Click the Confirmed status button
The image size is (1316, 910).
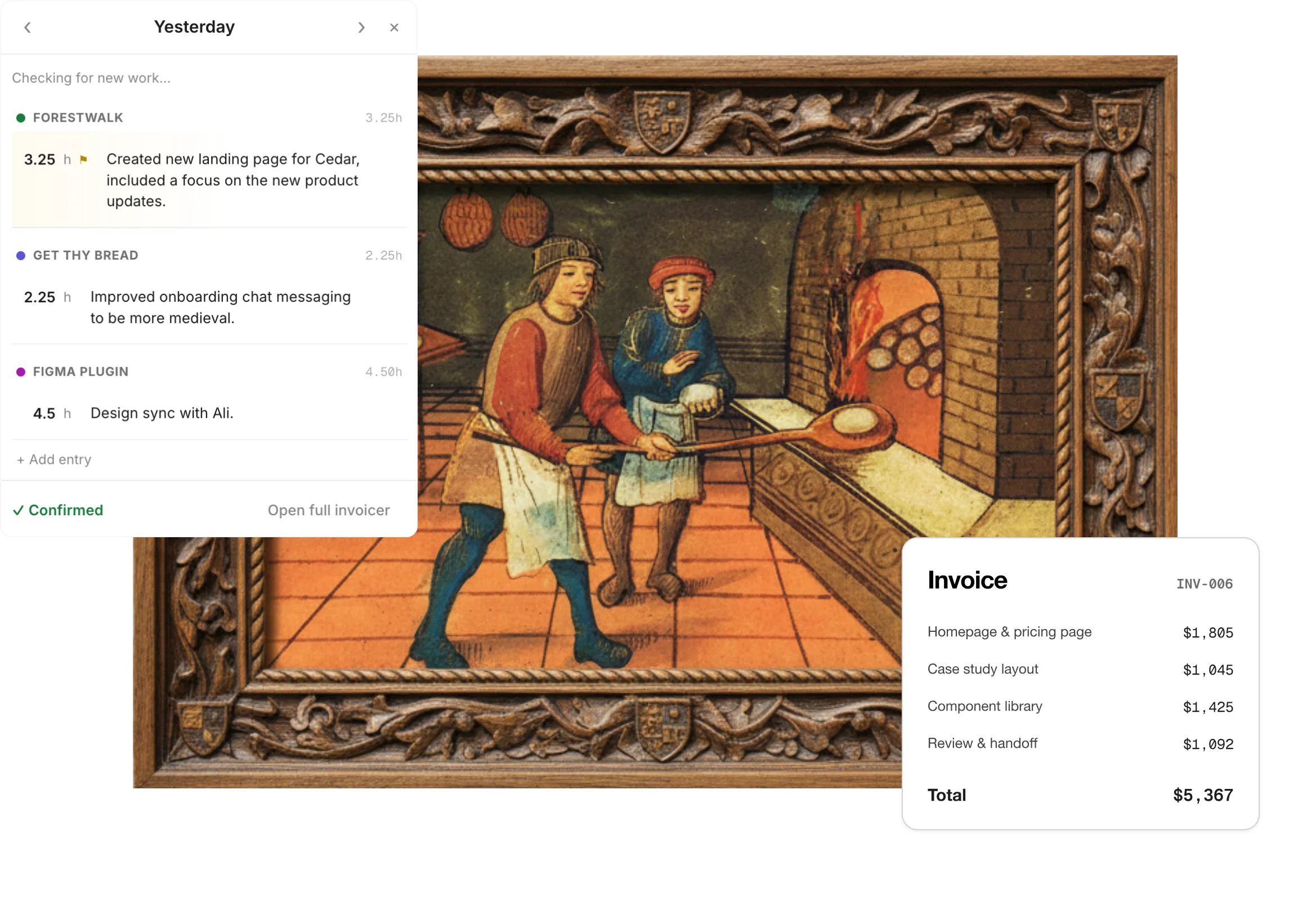[58, 511]
